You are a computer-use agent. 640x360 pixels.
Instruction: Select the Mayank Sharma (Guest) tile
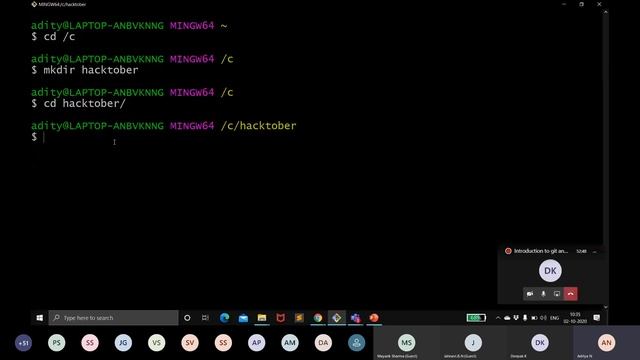(407, 343)
